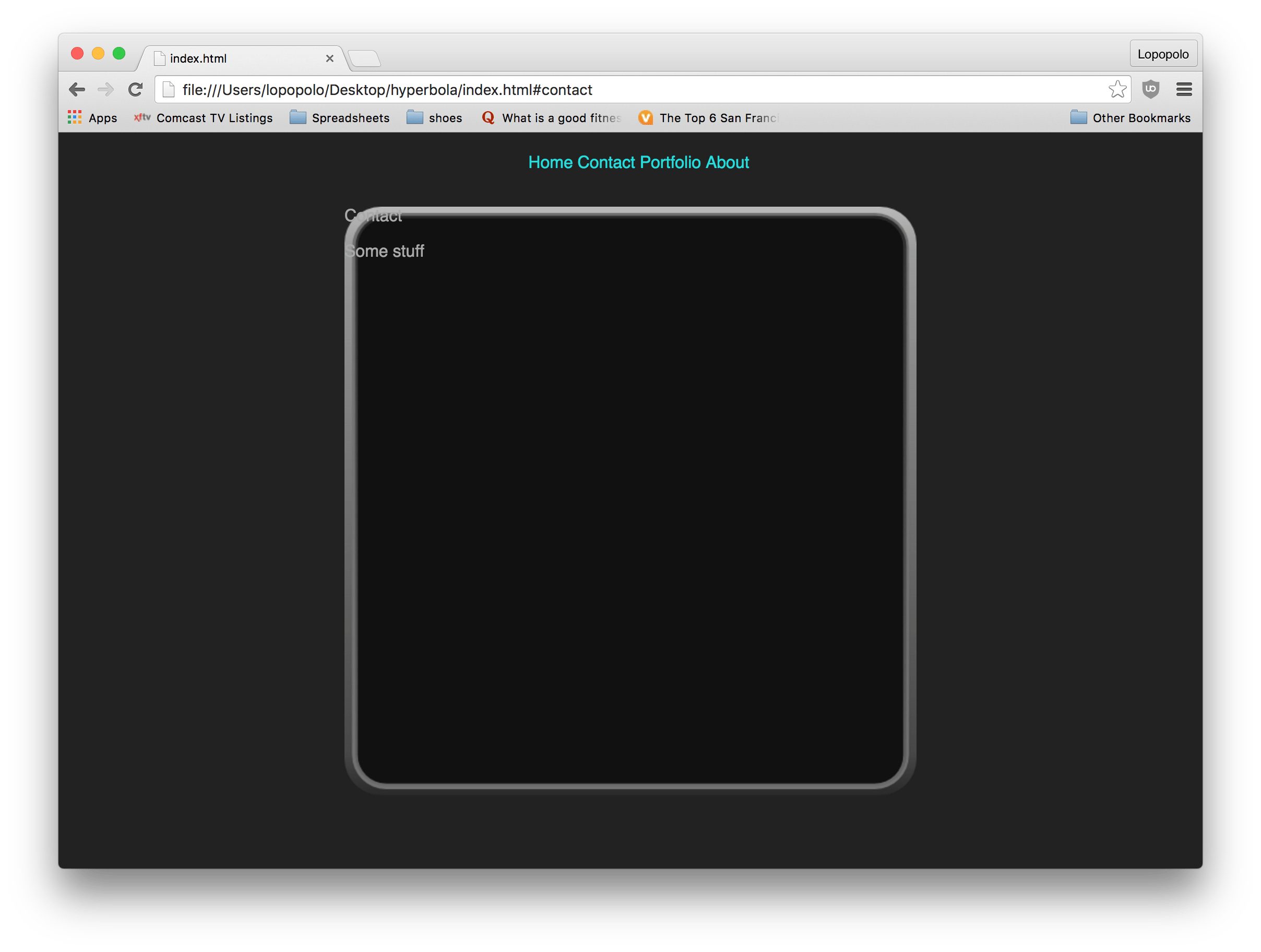Click the URL address bar
This screenshot has height=952, width=1261.
627,90
